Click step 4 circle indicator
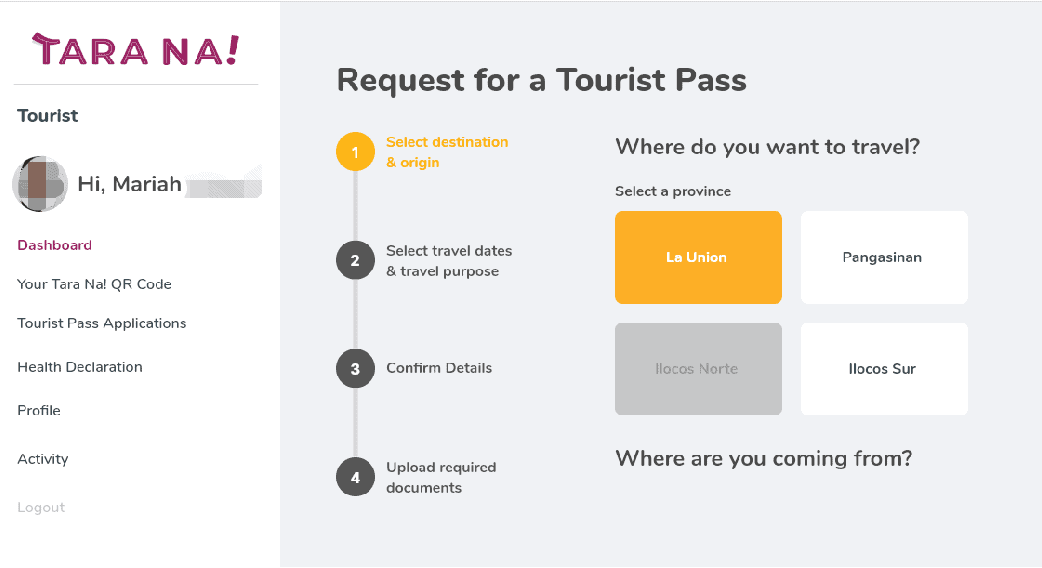 355,478
